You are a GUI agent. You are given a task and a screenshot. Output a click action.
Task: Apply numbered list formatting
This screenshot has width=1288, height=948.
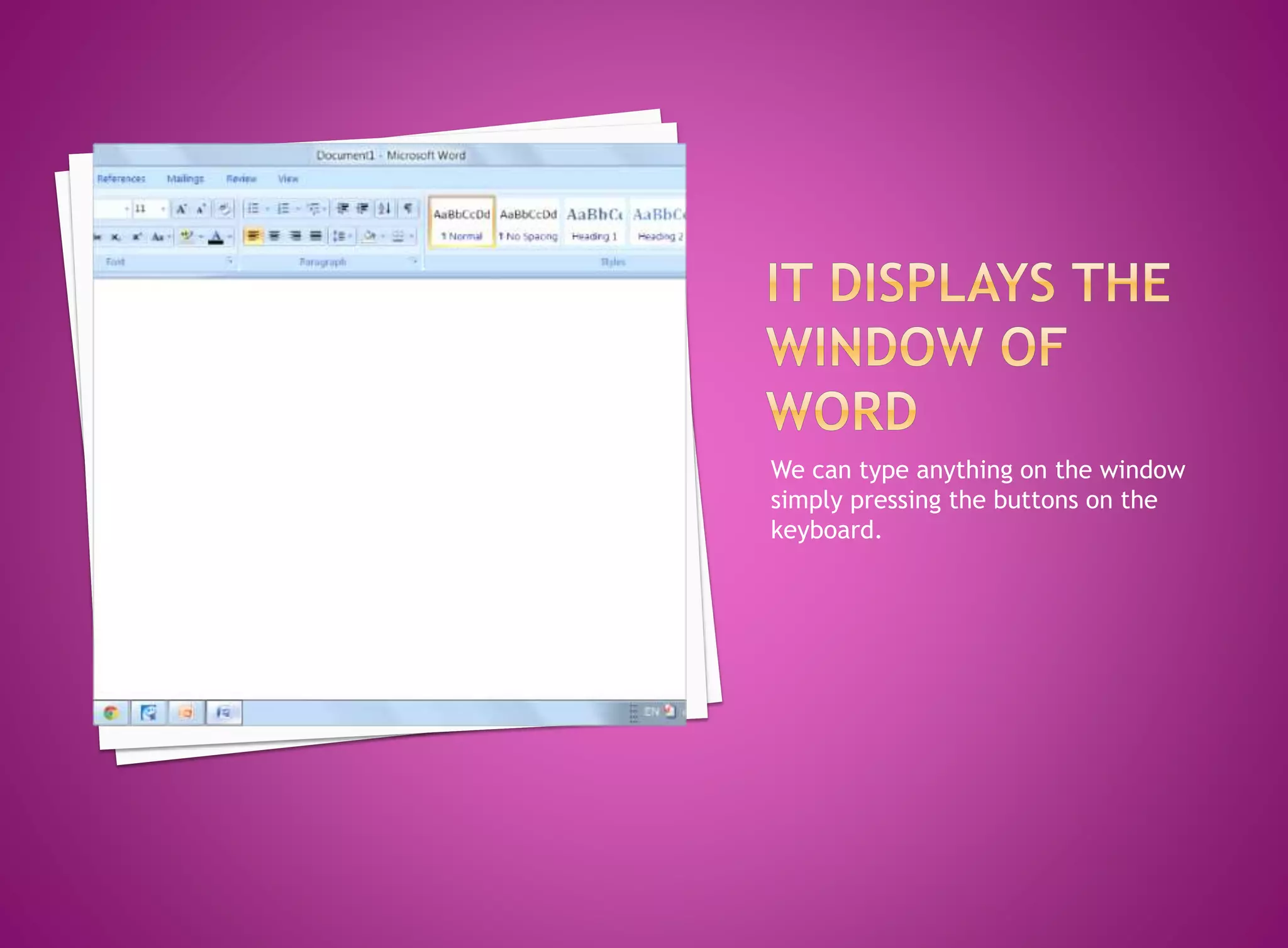284,208
